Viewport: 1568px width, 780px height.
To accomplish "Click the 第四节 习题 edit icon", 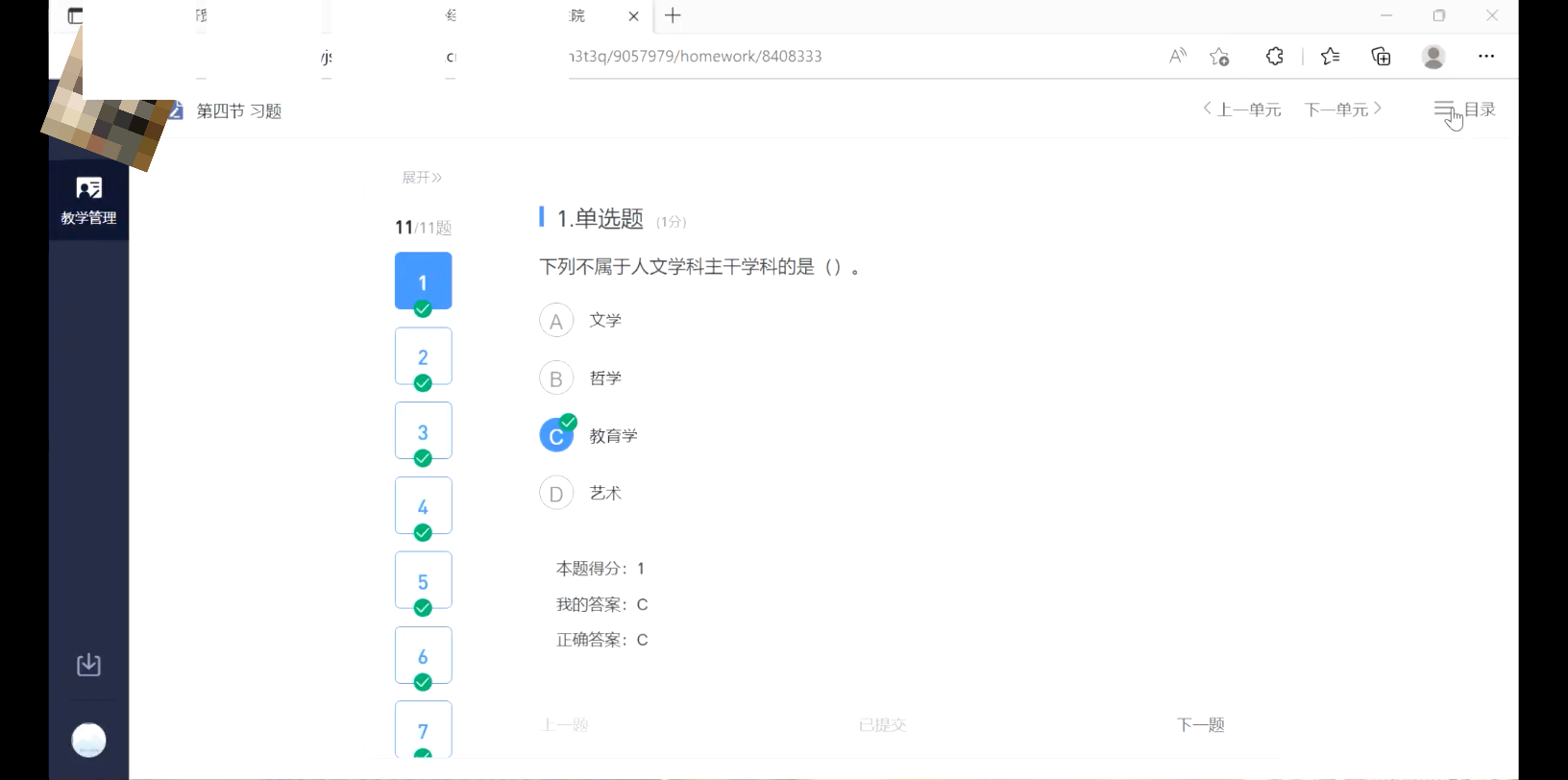I will (x=176, y=110).
